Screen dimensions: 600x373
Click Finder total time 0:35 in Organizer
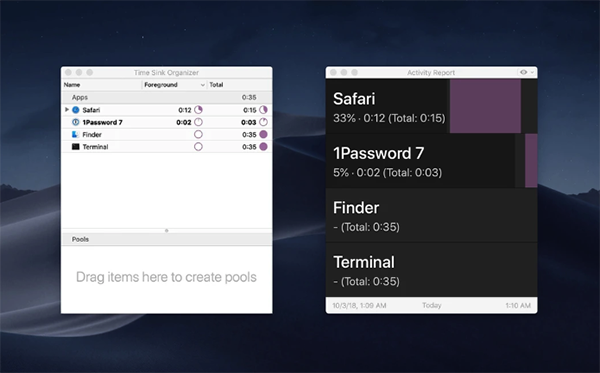249,135
